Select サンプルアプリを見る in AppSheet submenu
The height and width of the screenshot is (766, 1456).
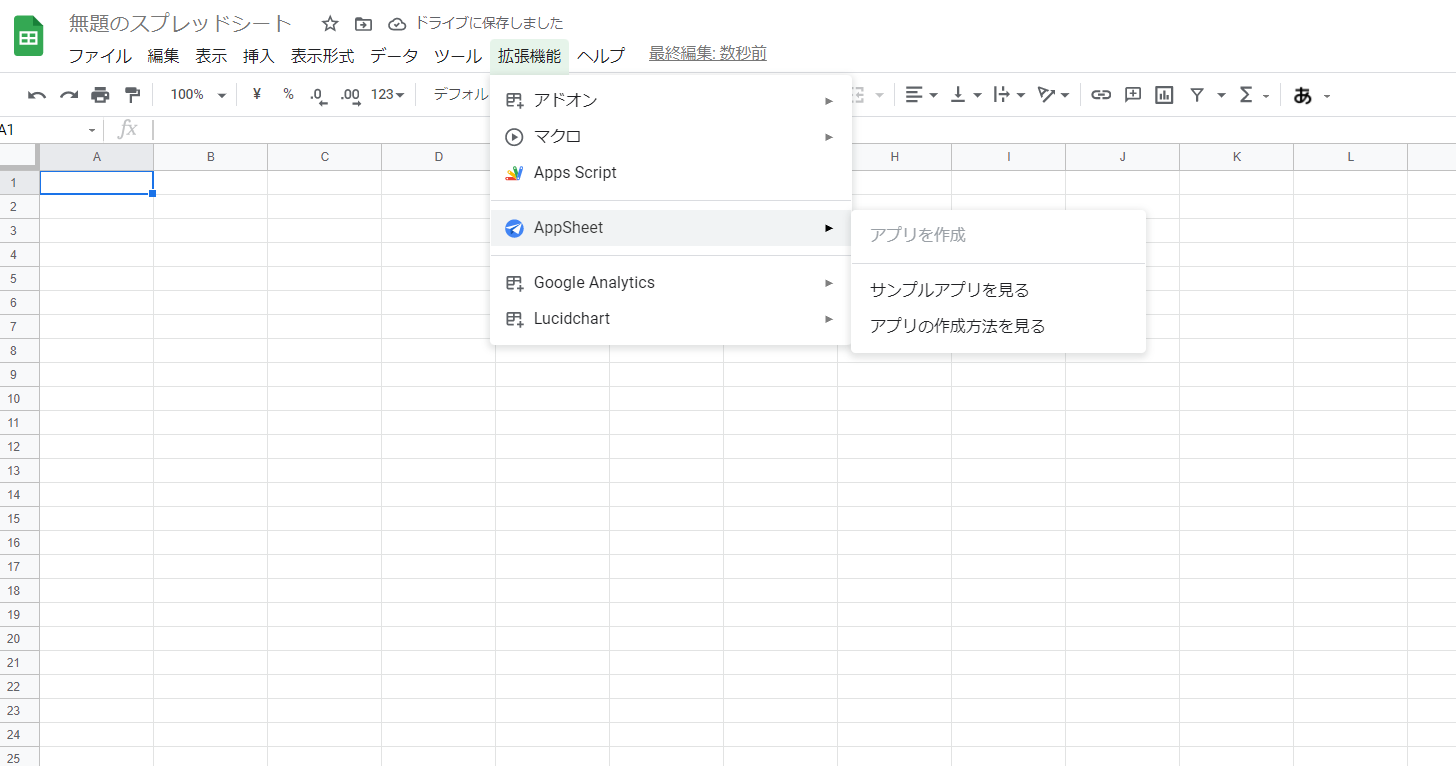949,290
